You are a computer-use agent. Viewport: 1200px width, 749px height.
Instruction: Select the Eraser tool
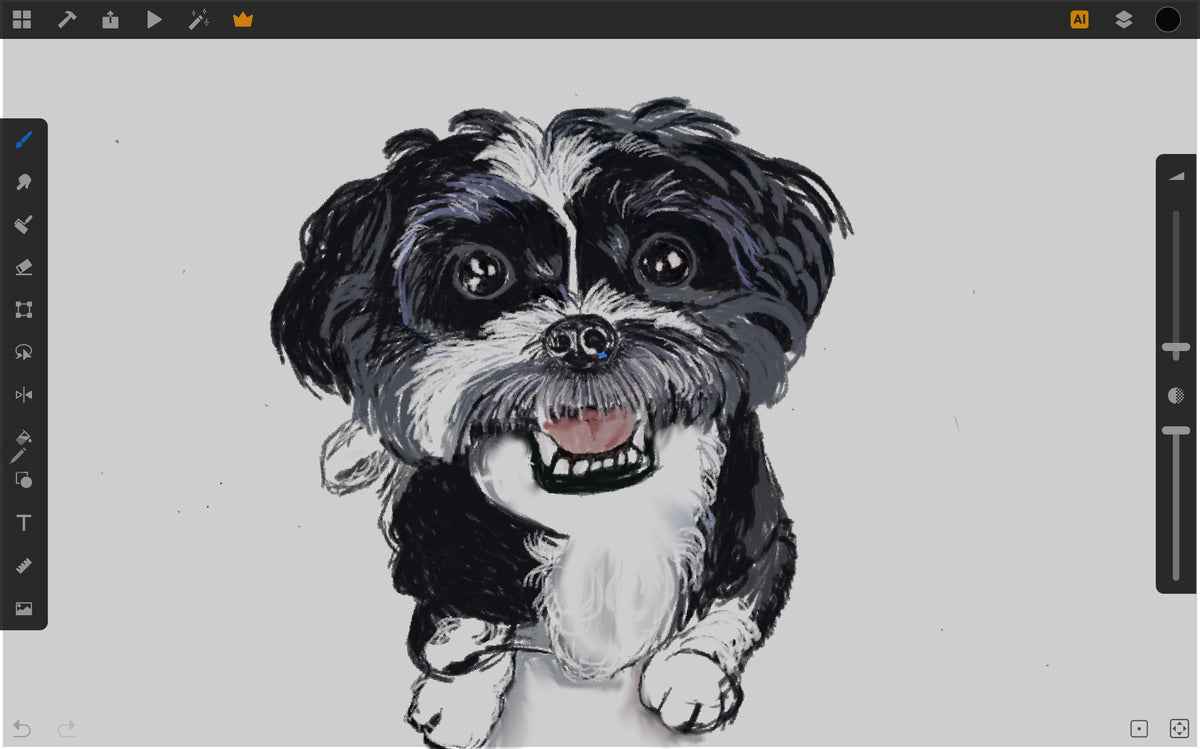pos(24,267)
